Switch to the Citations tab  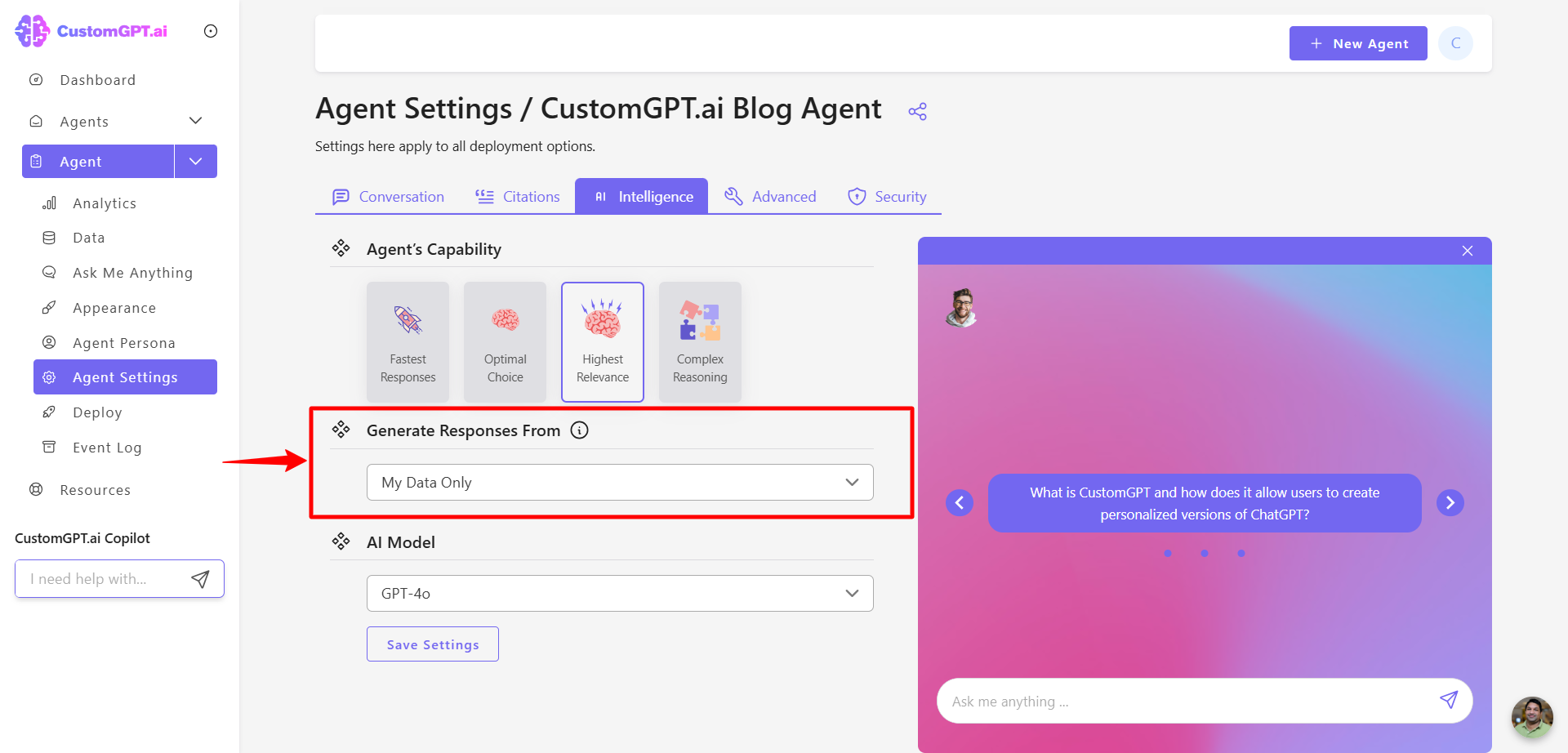point(518,197)
